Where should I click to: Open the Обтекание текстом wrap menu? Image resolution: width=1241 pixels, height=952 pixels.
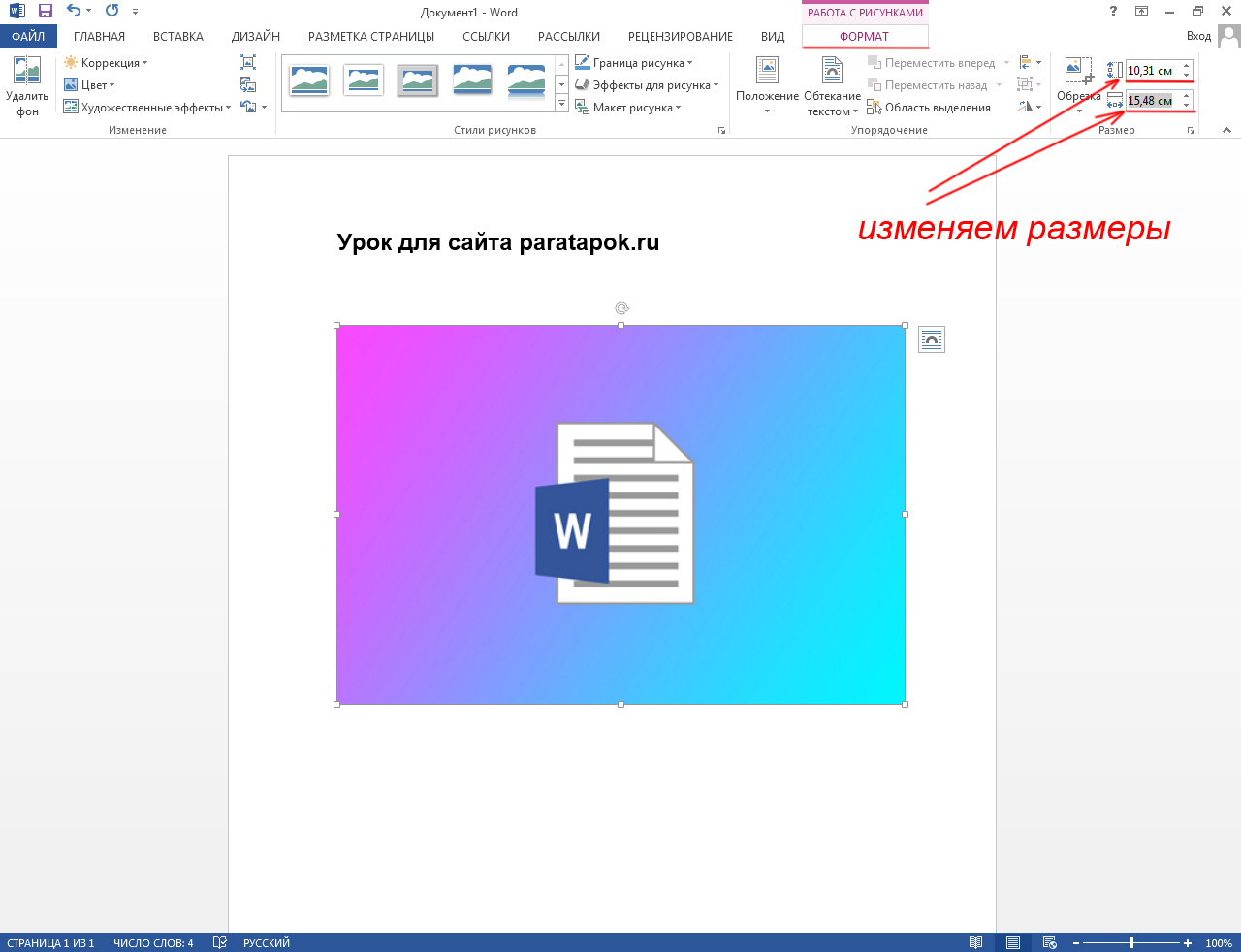click(832, 86)
